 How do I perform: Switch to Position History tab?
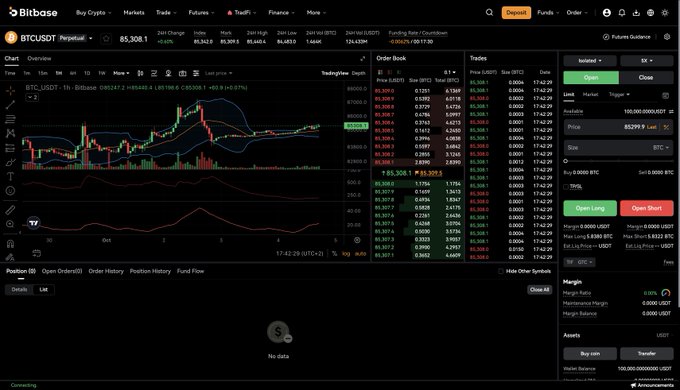(x=150, y=271)
